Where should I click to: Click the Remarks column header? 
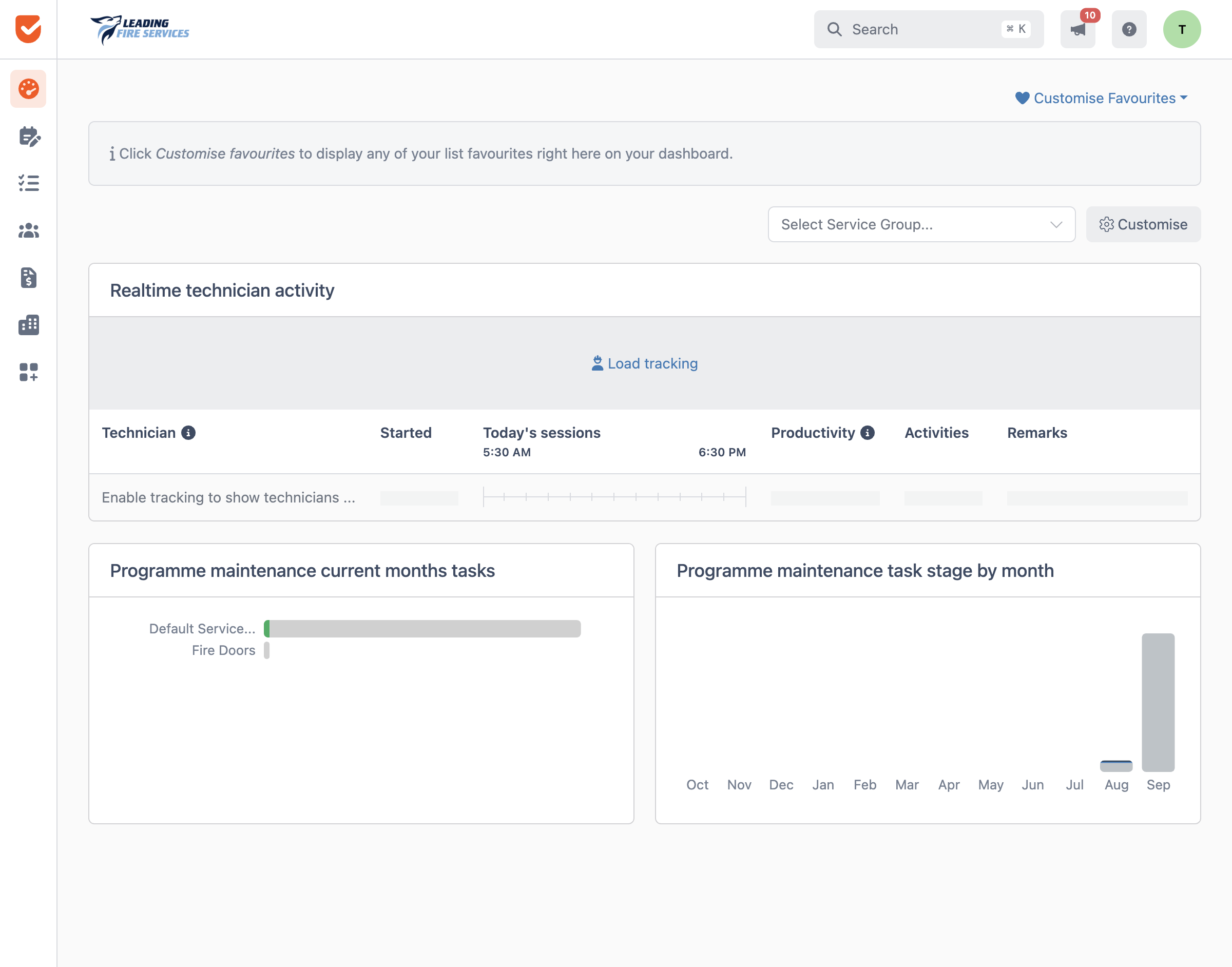(1036, 433)
